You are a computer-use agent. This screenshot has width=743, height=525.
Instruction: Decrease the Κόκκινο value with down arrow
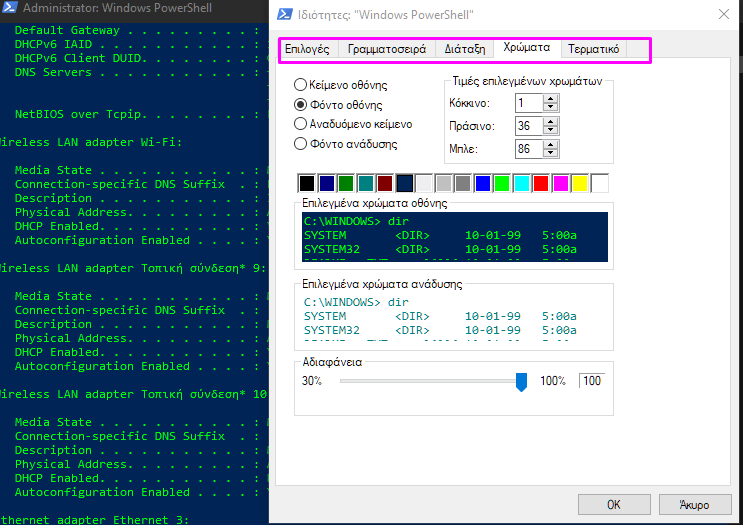[550, 108]
